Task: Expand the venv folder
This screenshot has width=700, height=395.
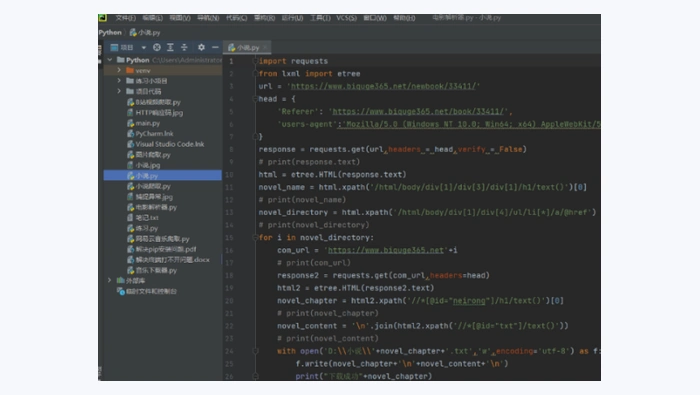Action: pyautogui.click(x=119, y=71)
